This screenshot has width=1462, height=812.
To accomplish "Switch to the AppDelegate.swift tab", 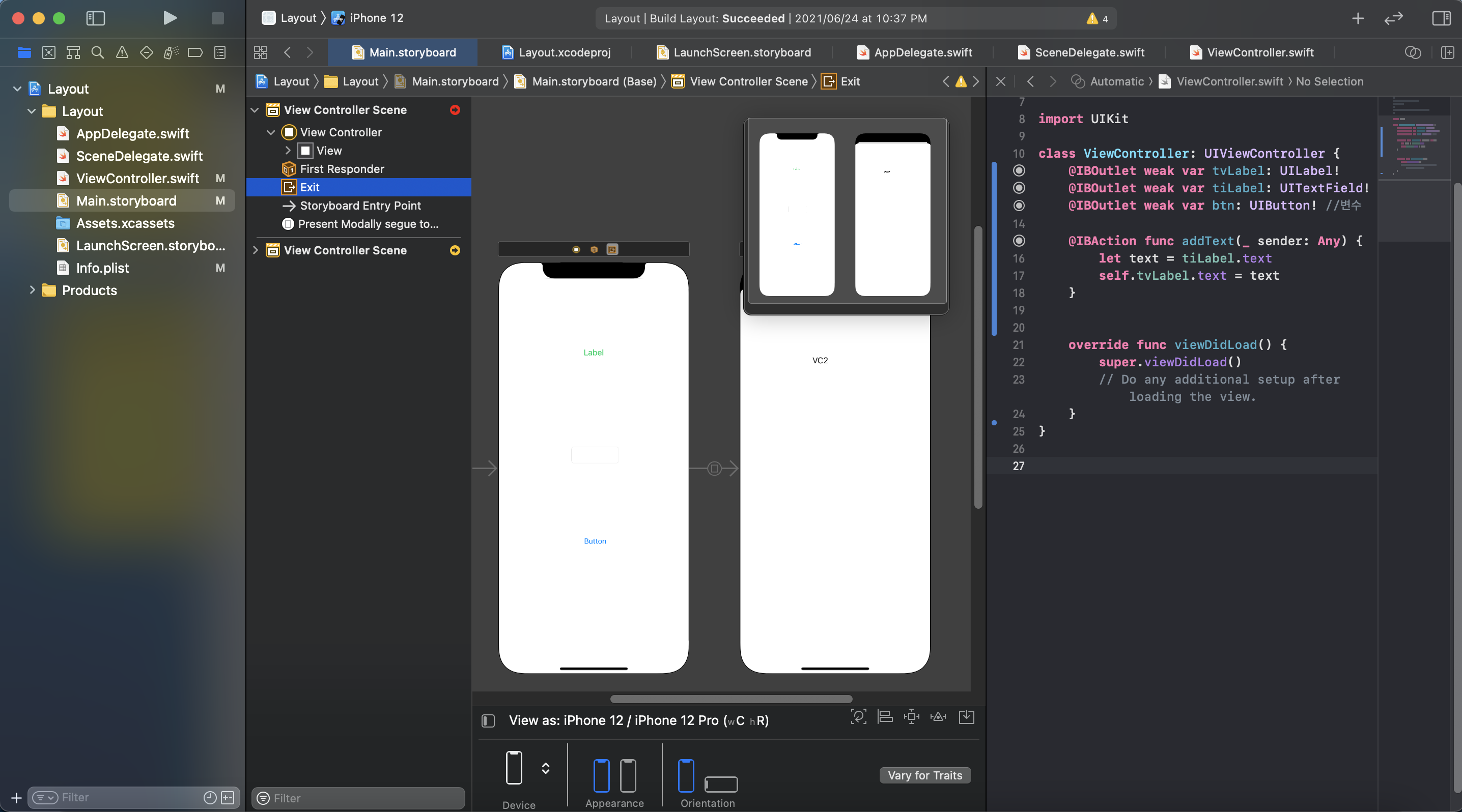I will tap(922, 53).
